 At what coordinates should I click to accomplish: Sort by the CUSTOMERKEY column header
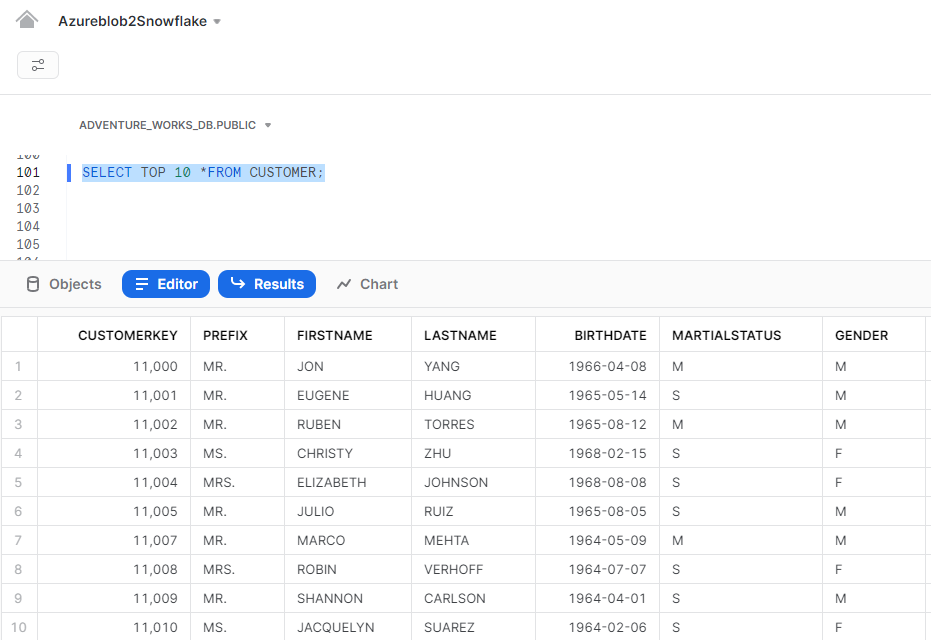click(x=114, y=335)
